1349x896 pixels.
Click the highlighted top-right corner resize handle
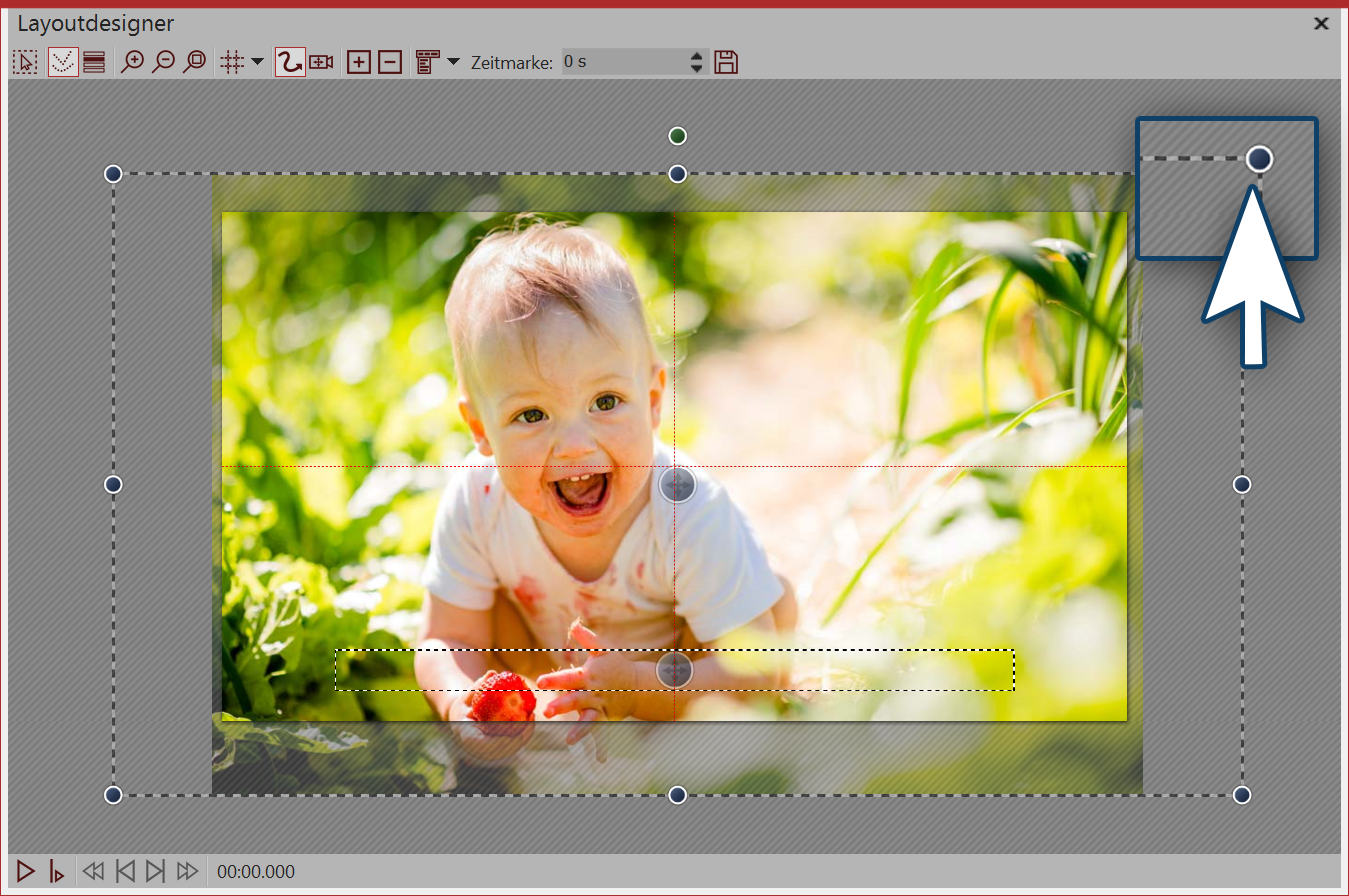1260,158
